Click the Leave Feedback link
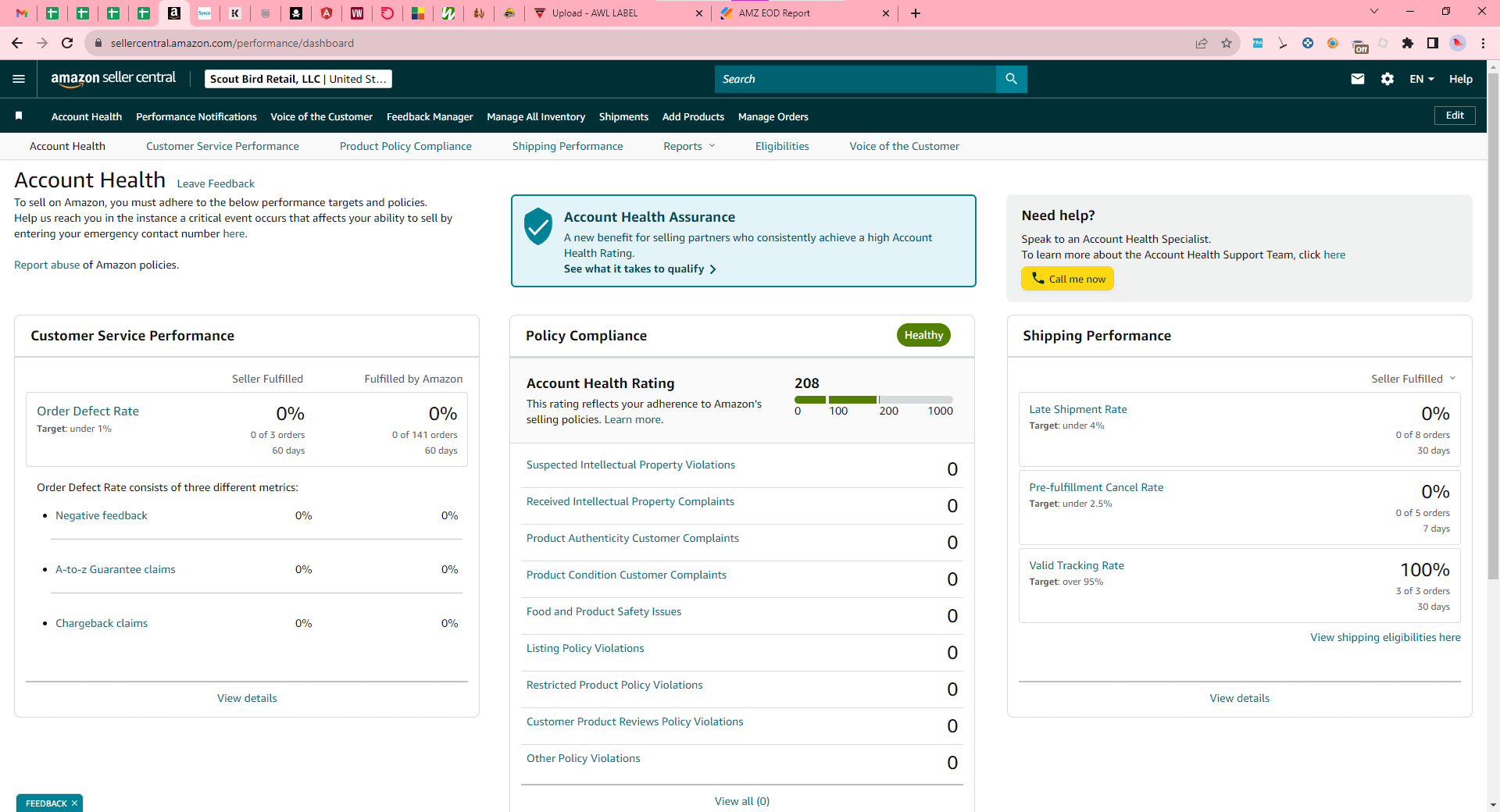This screenshot has width=1500, height=812. (x=216, y=183)
